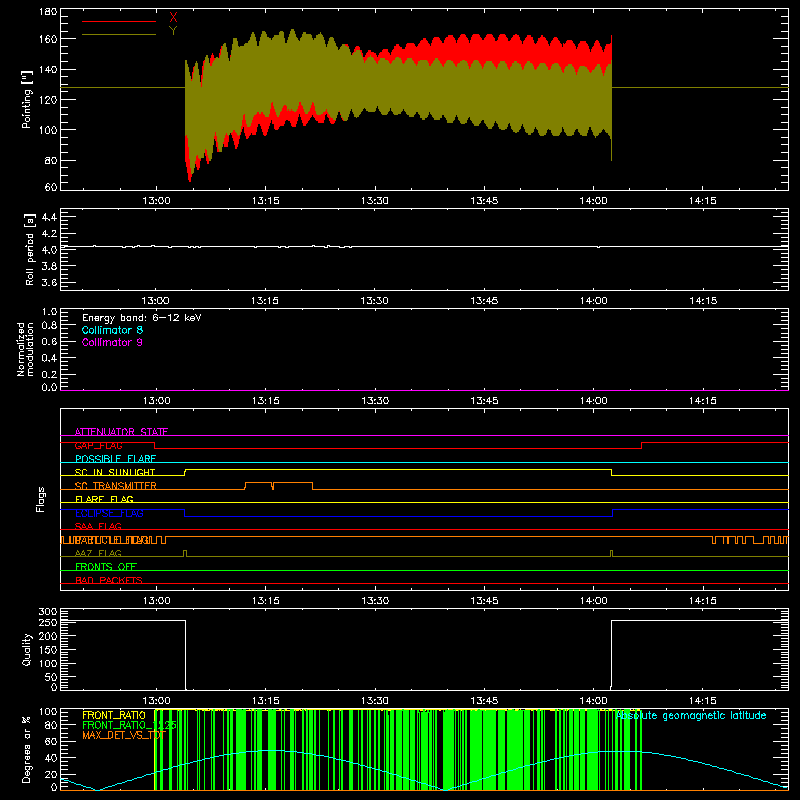
Task: Click the 14:00 tick under Roll period plot
Action: click(593, 301)
